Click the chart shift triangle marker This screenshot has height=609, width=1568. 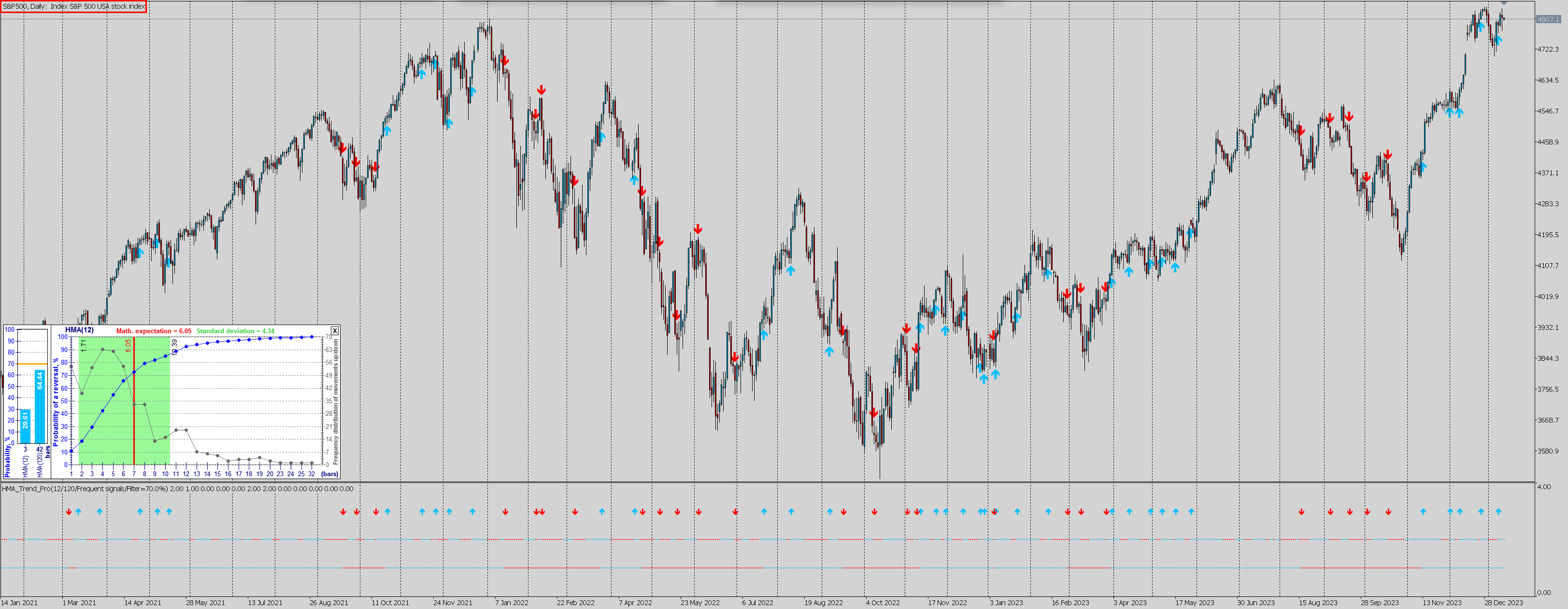(1503, 4)
